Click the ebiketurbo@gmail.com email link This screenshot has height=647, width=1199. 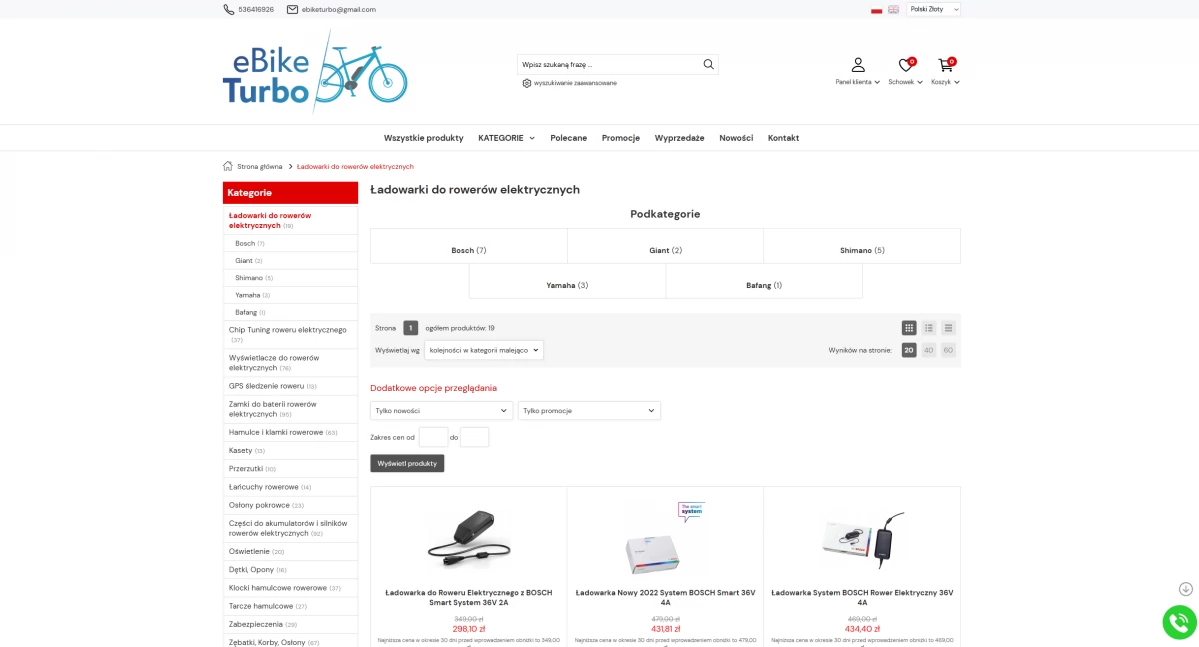pos(339,9)
